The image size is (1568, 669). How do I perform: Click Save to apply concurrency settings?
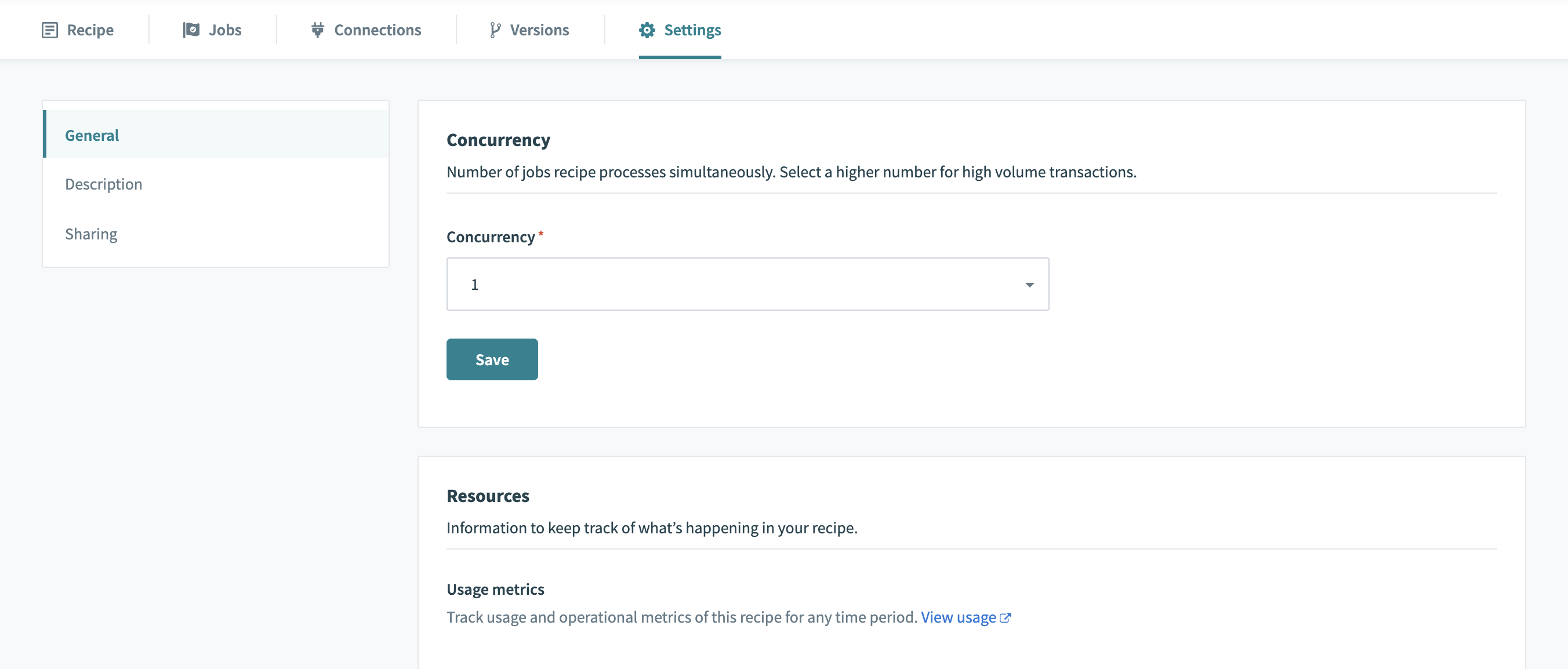point(491,358)
